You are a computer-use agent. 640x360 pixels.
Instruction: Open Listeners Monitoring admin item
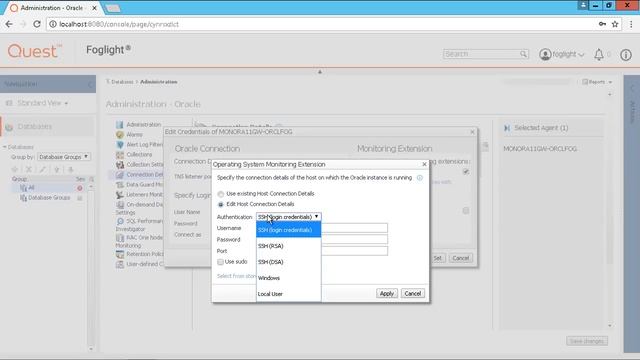coord(144,195)
